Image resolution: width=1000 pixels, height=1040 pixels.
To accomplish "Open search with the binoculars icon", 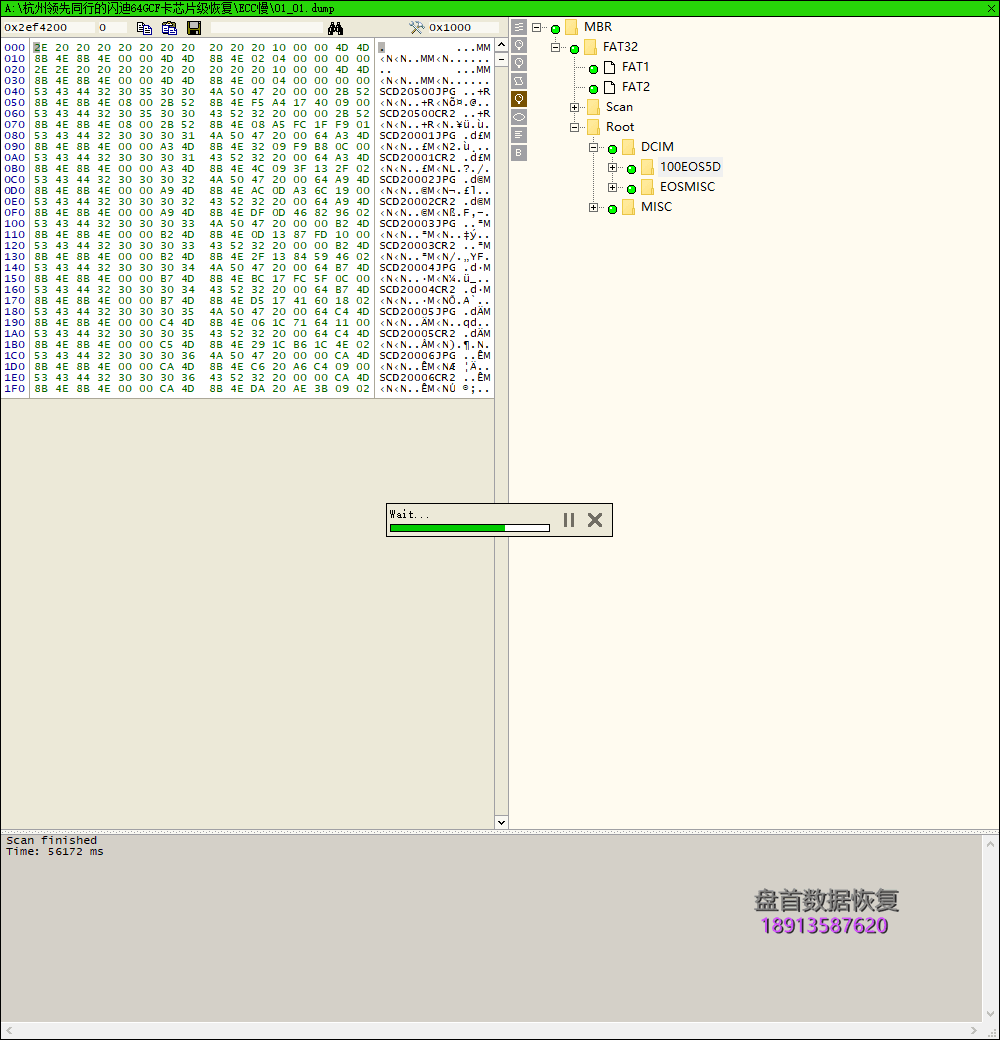I will pos(336,28).
